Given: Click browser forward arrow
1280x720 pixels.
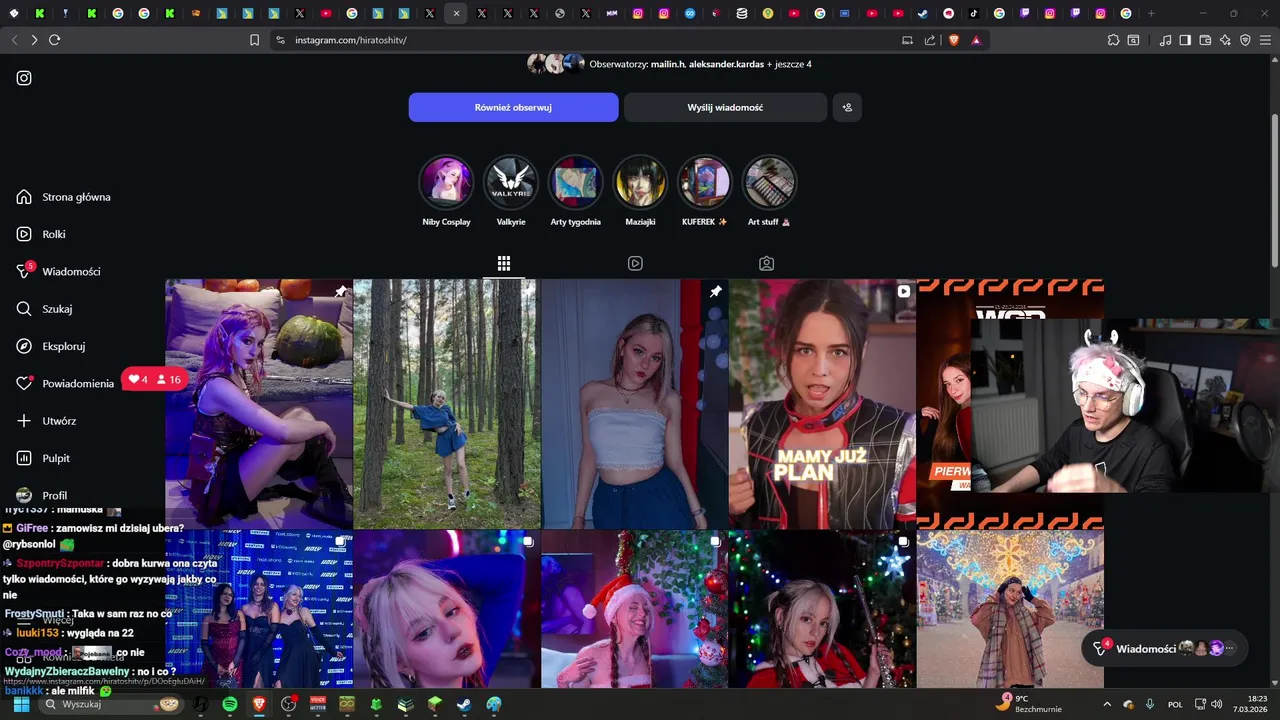Looking at the screenshot, I should coord(34,40).
